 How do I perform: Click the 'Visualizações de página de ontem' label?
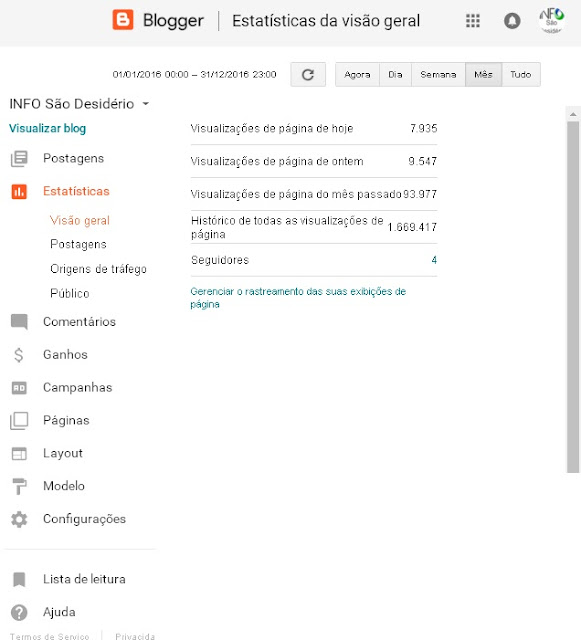(x=277, y=161)
